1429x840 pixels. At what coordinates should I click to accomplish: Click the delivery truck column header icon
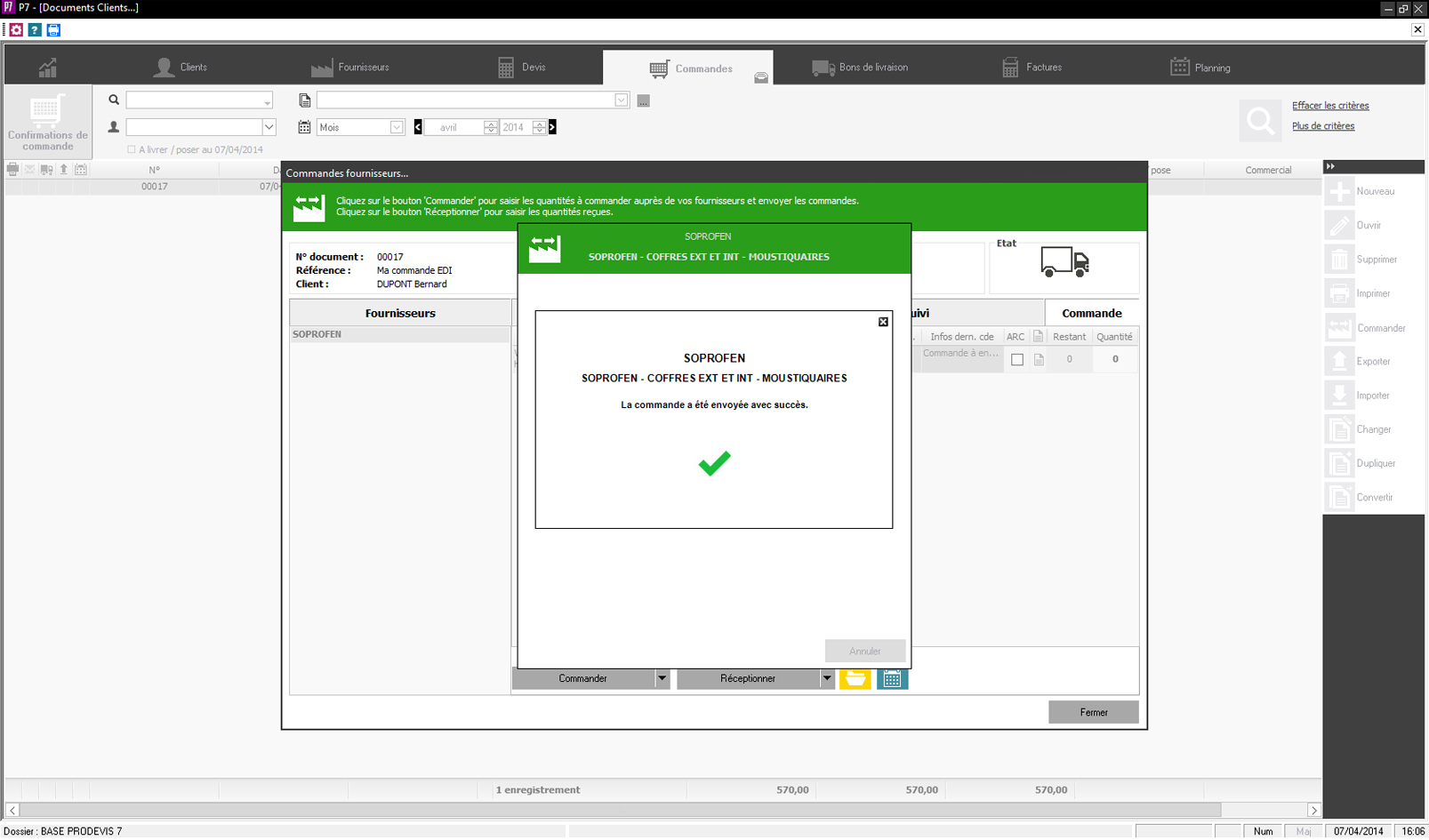pos(46,169)
